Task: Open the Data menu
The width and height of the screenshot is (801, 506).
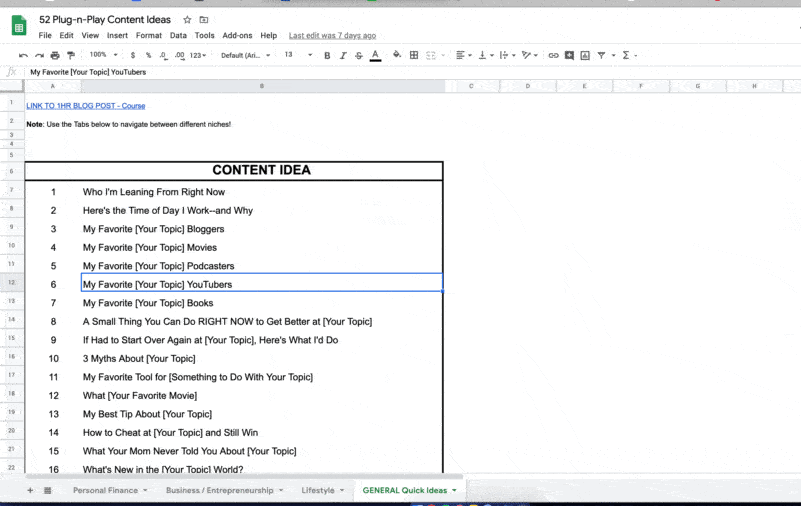Action: (178, 35)
